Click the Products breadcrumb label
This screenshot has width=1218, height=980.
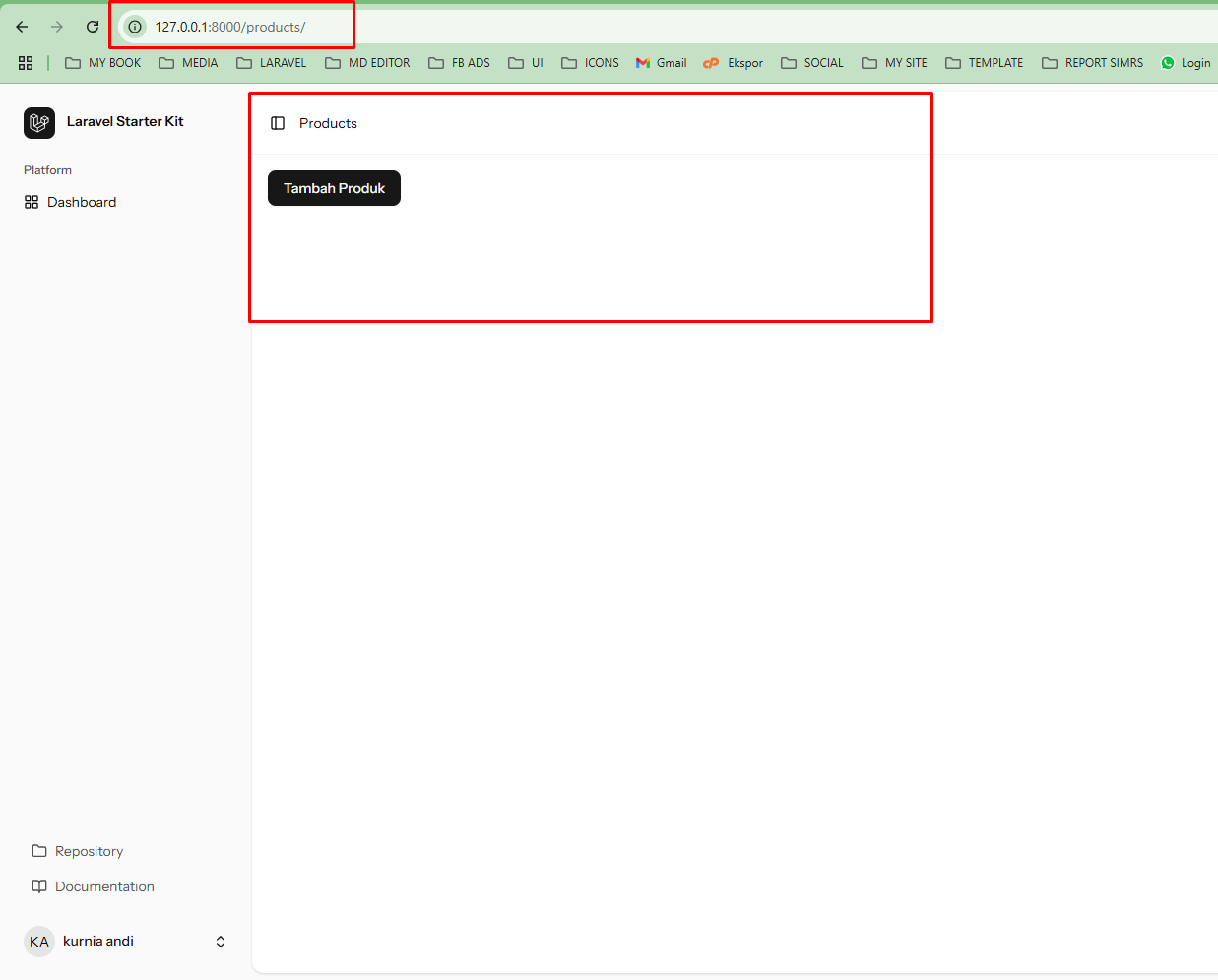point(328,122)
